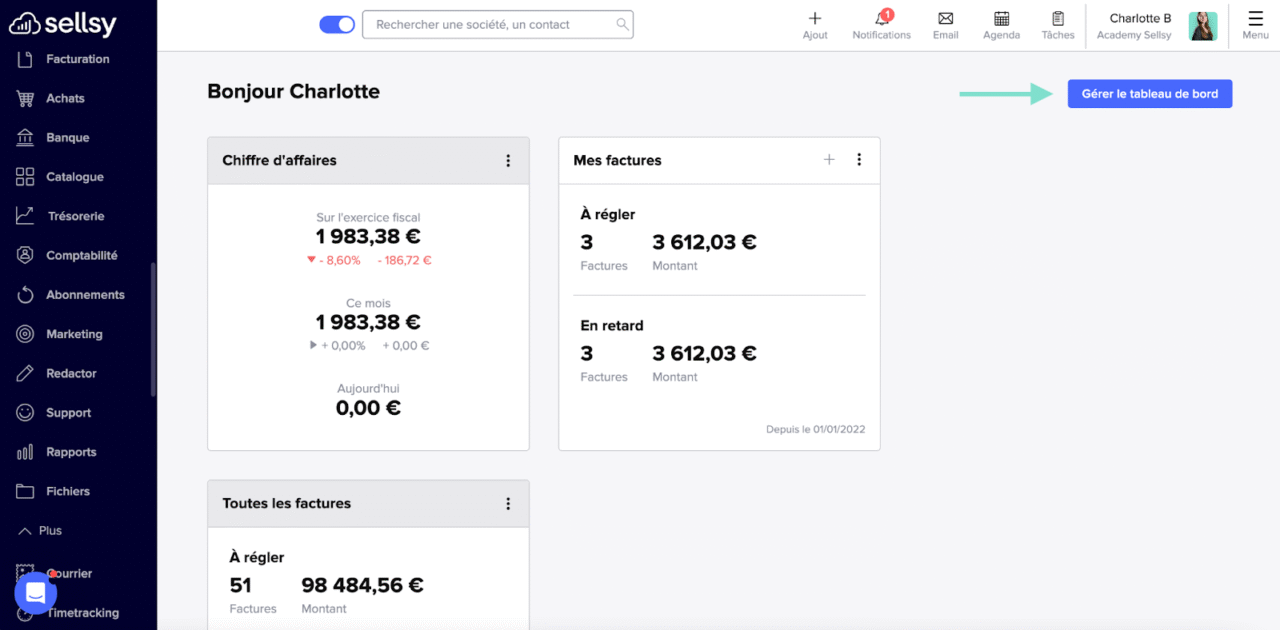Open the Comptabilité icon
This screenshot has width=1280, height=630.
click(x=25, y=255)
